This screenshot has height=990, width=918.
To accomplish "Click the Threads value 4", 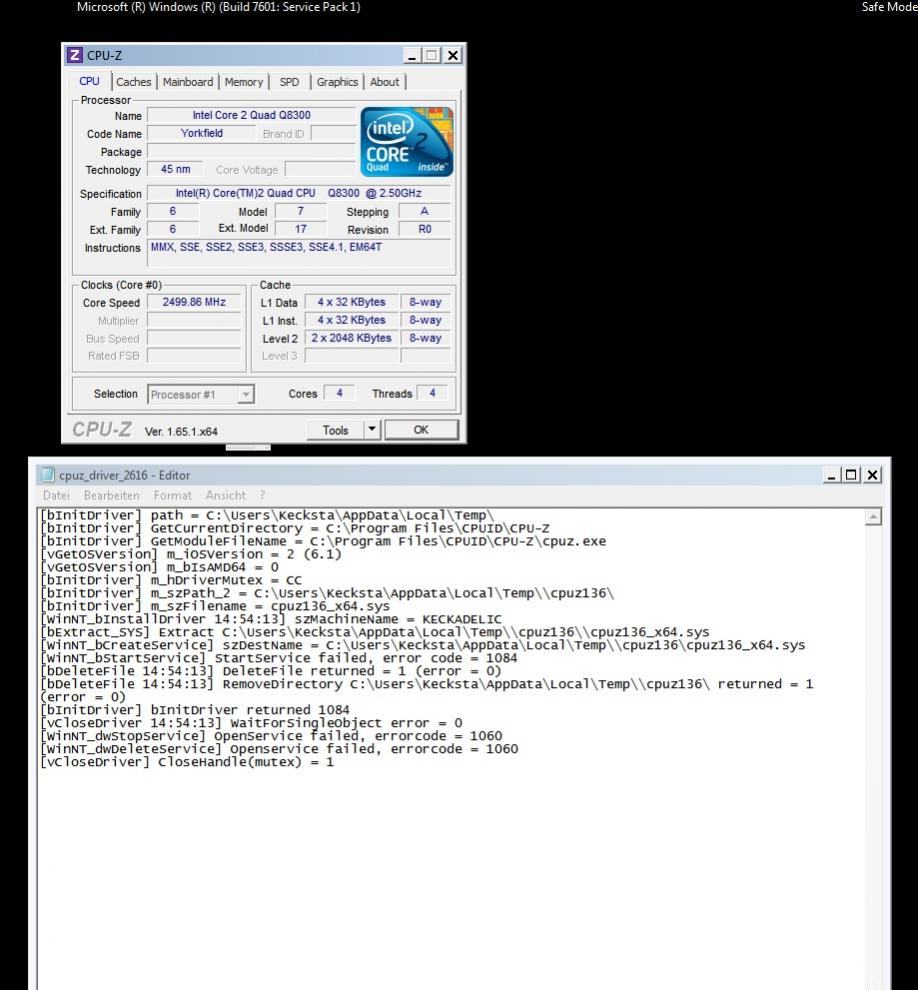I will 432,393.
